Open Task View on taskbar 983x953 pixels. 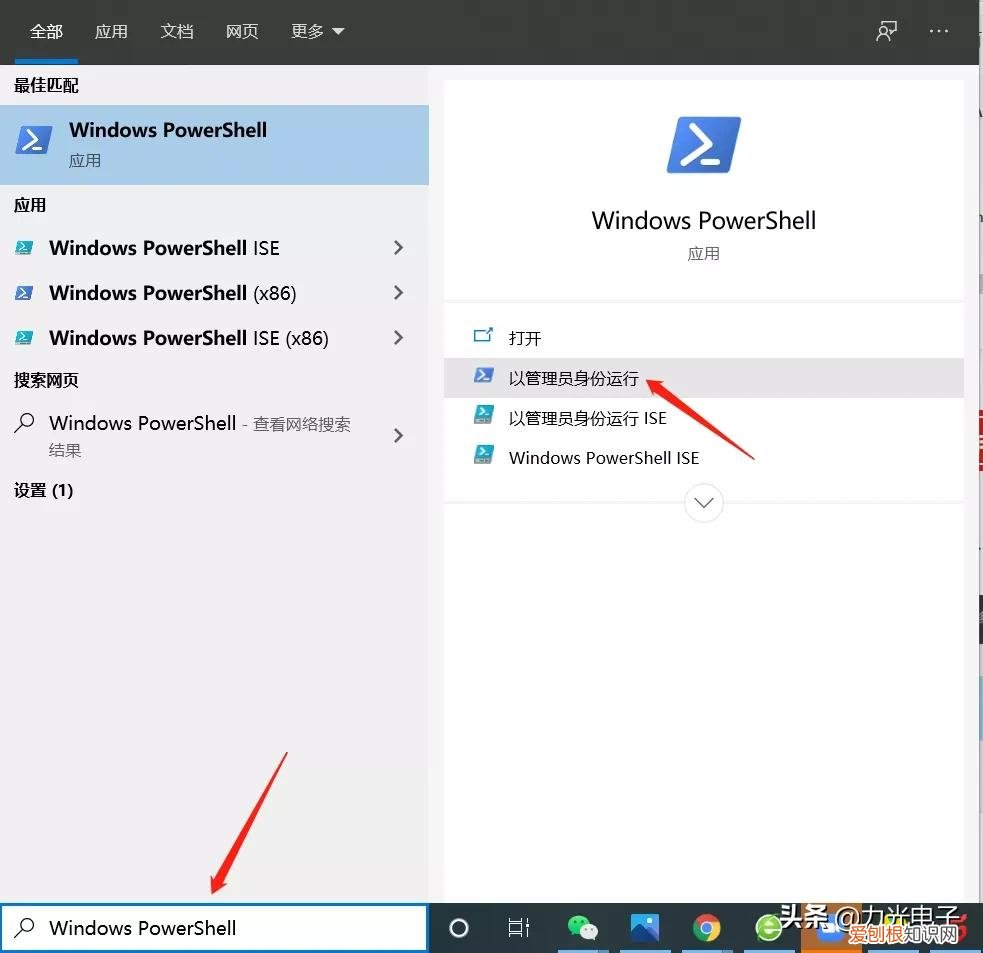coord(518,928)
